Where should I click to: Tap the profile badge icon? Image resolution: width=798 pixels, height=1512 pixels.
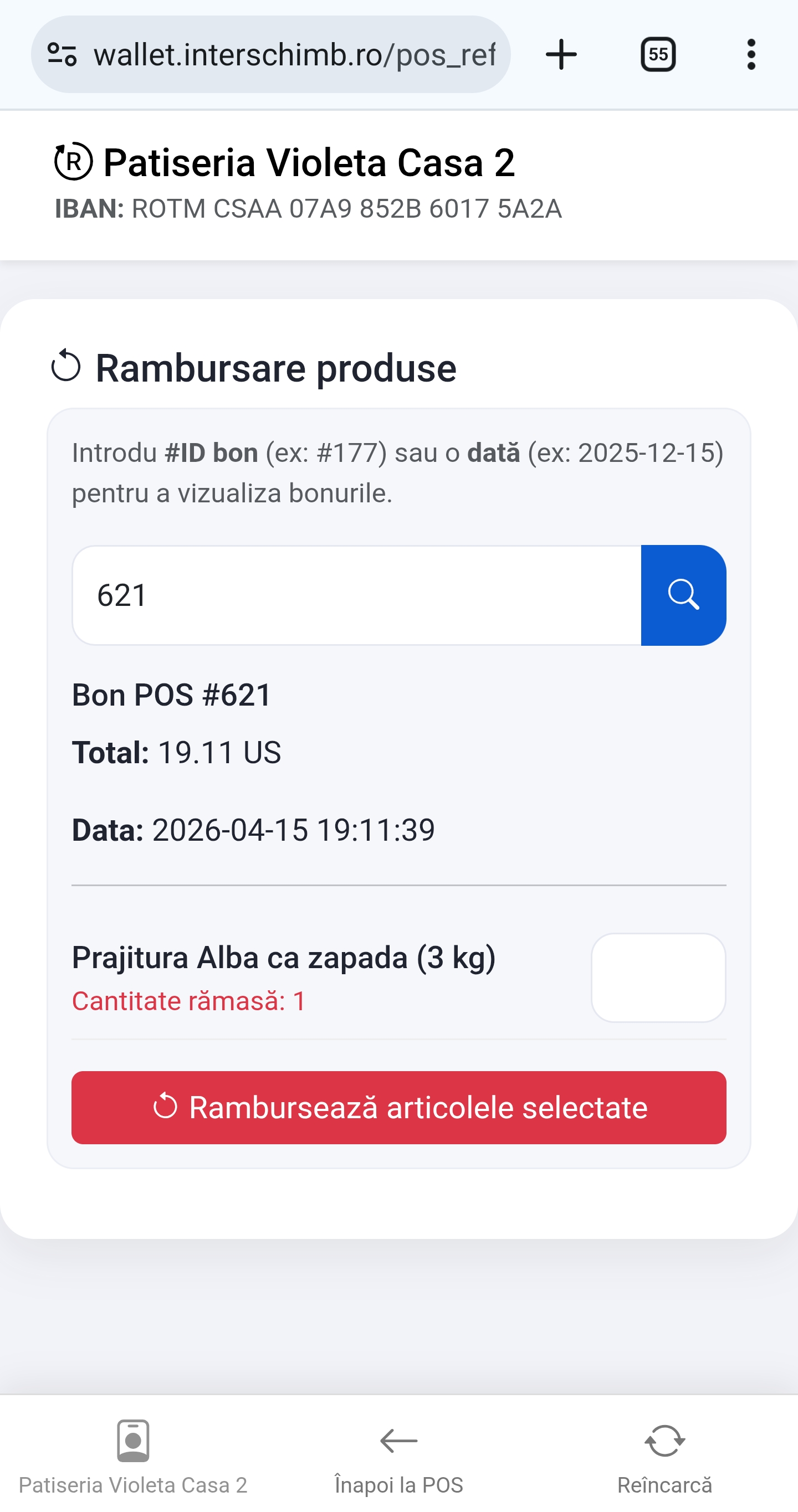(x=132, y=1440)
